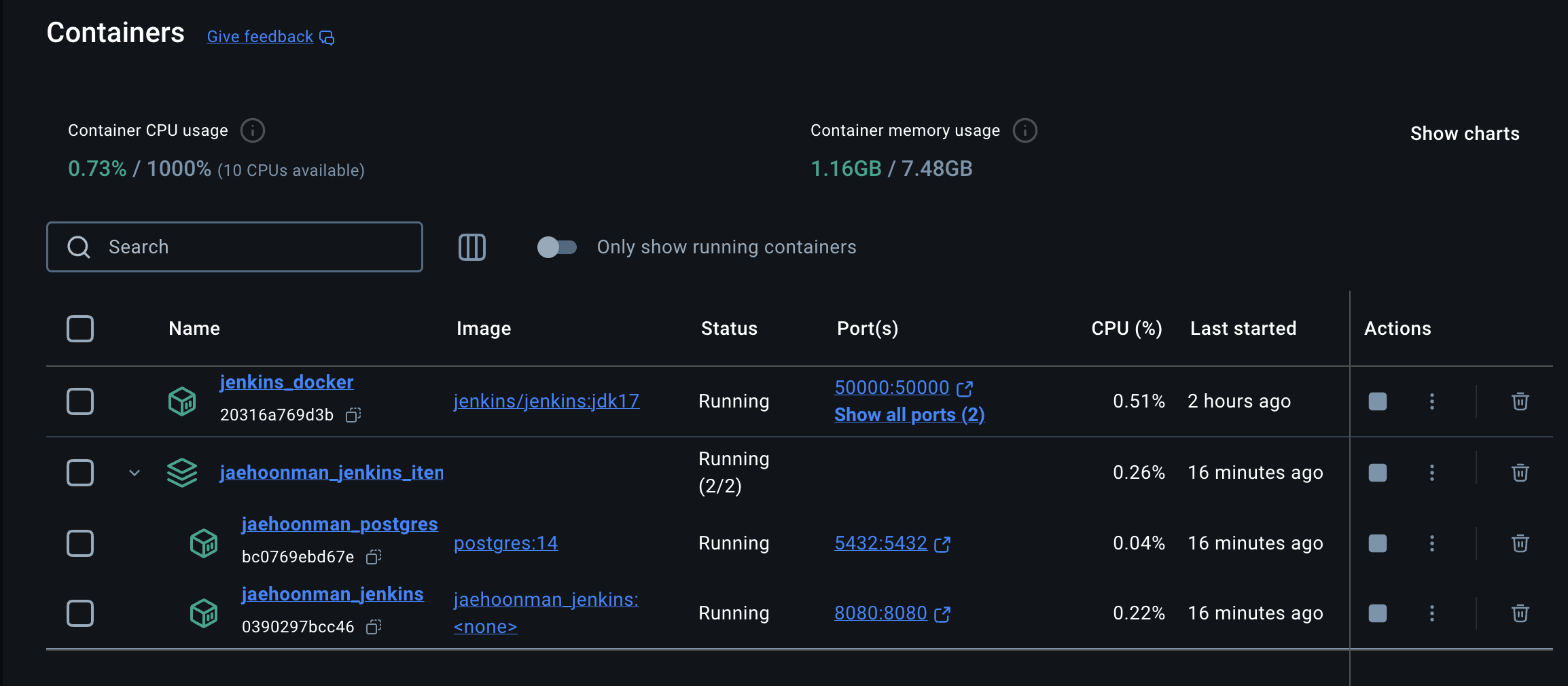Sort by the Status column header

click(x=729, y=329)
